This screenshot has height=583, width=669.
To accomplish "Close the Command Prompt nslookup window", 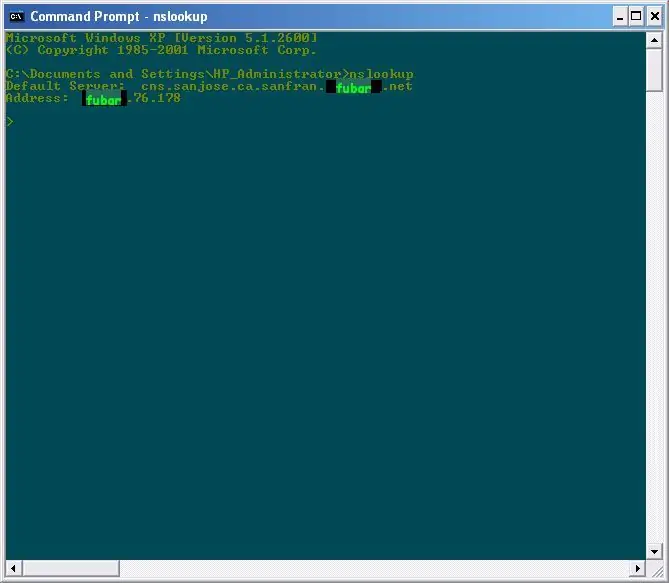I will click(x=654, y=17).
